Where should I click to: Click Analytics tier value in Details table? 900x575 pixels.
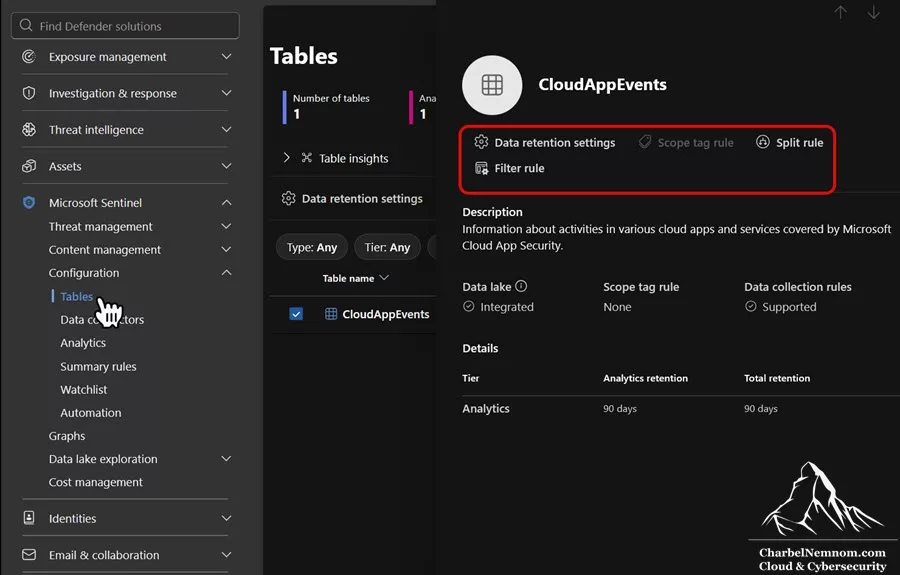[486, 409]
